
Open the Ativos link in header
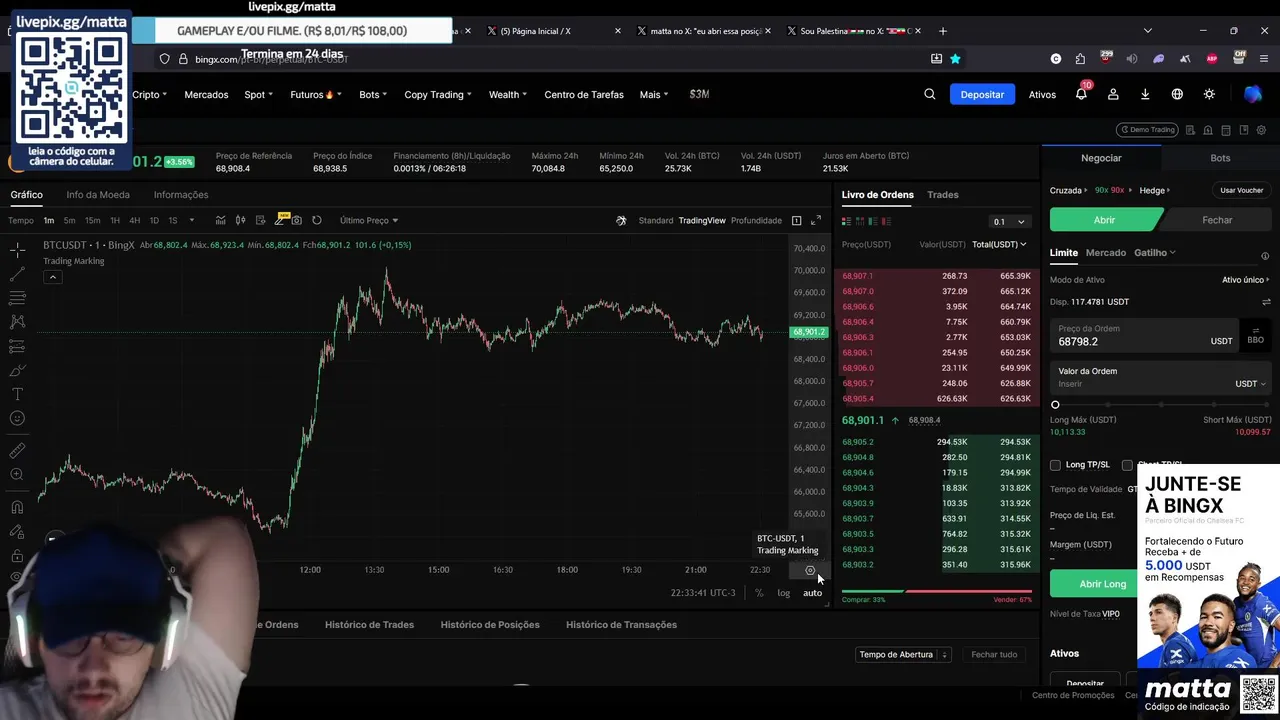(1042, 94)
